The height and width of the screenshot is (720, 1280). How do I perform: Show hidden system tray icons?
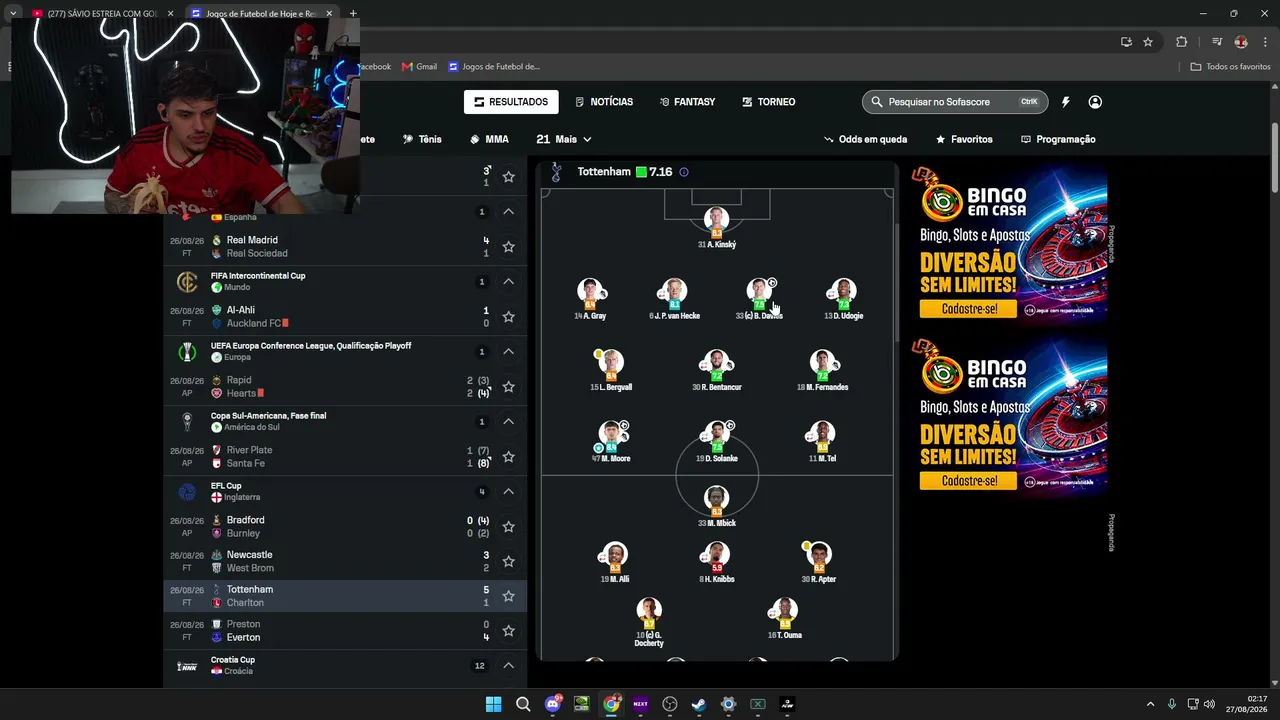coord(1150,704)
